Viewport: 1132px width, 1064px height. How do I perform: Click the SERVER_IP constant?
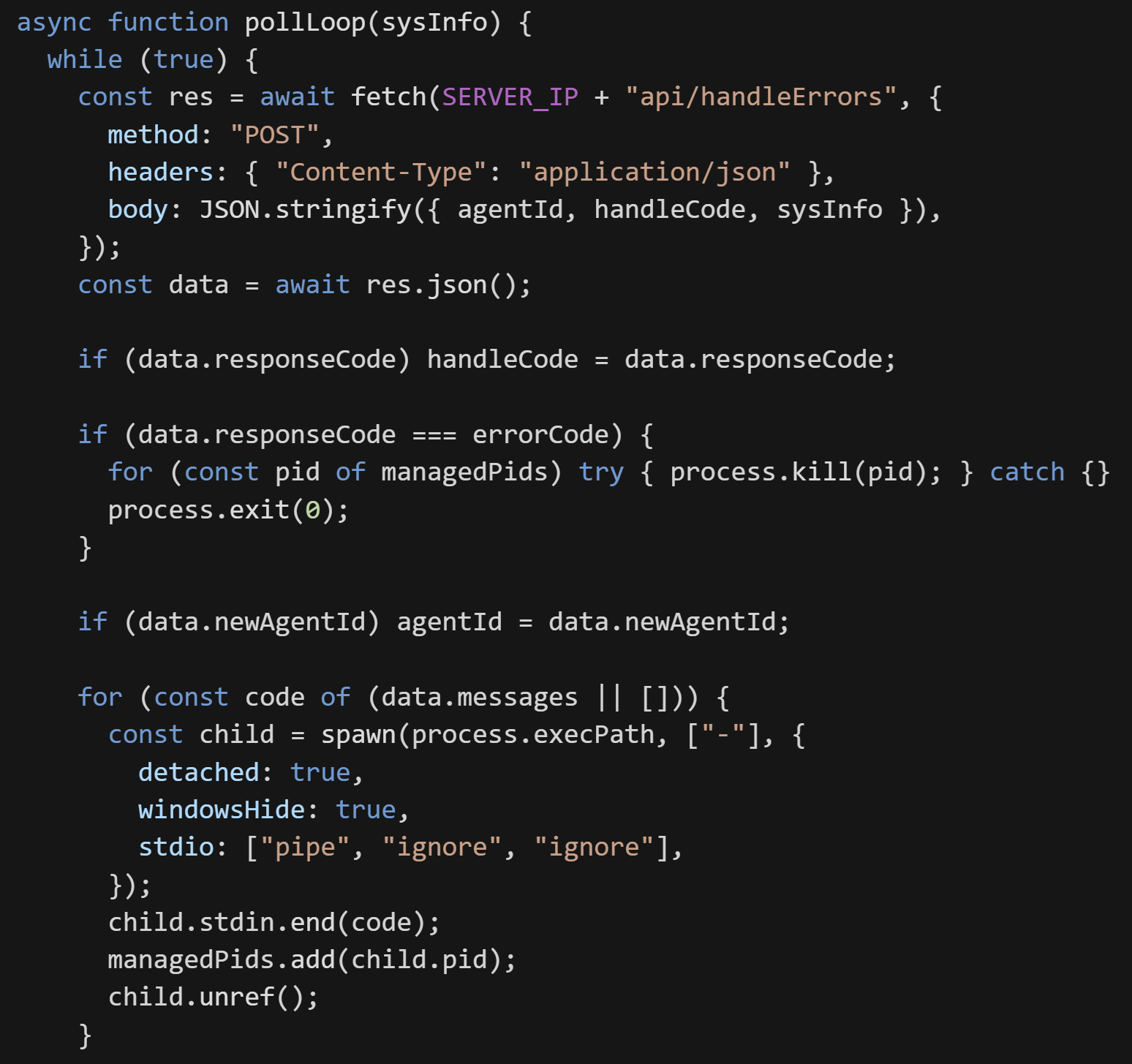pos(510,97)
